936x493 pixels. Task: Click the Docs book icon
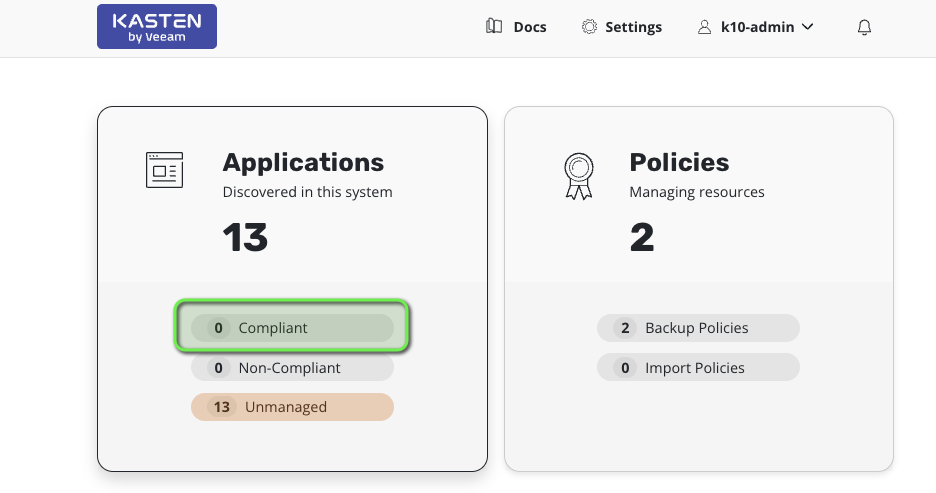[494, 27]
